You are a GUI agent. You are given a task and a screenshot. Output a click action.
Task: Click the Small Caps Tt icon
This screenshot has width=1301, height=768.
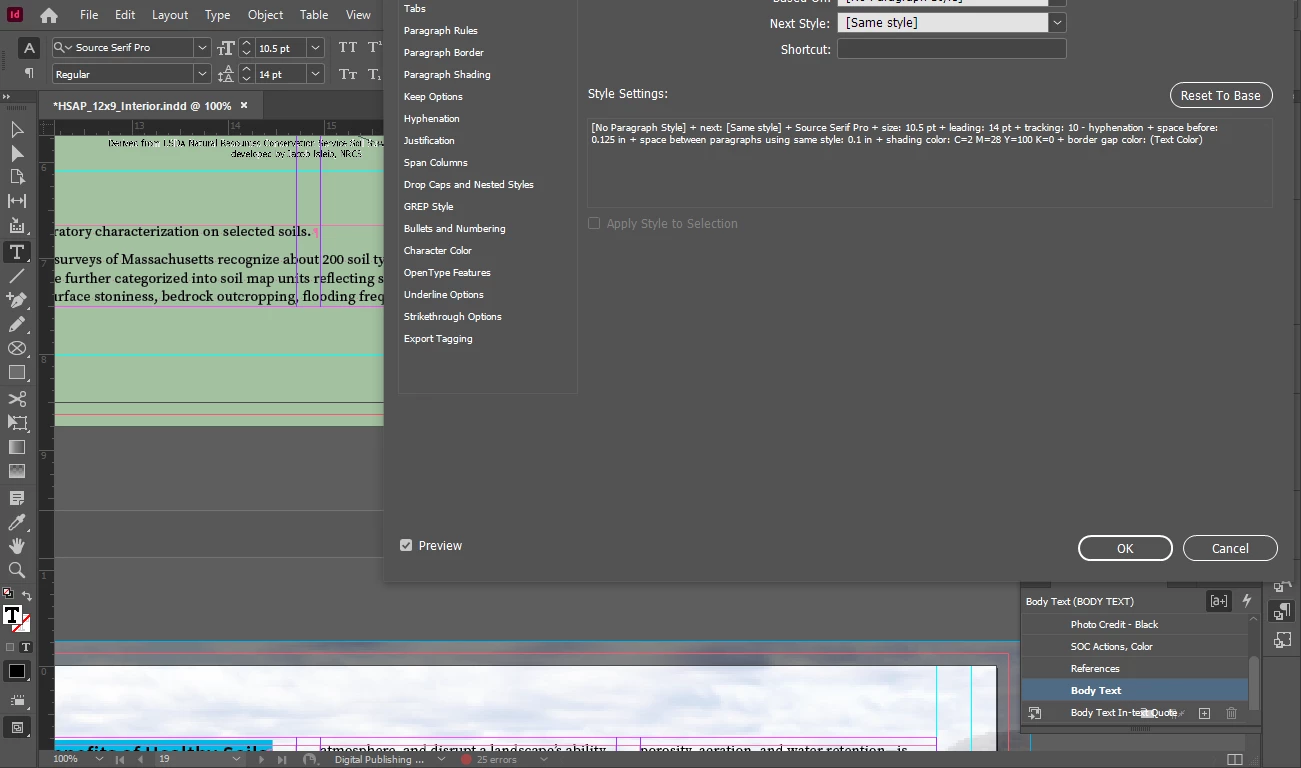347,74
